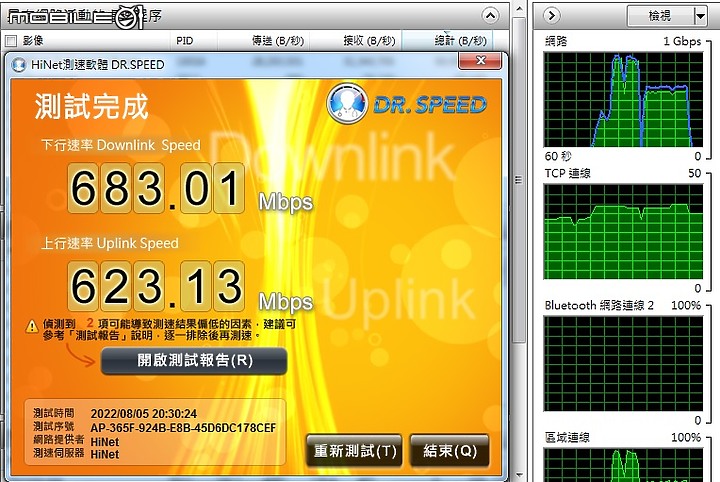The height and width of the screenshot is (482, 720).
Task: Click the scrollbar up arrow
Action: [519, 9]
